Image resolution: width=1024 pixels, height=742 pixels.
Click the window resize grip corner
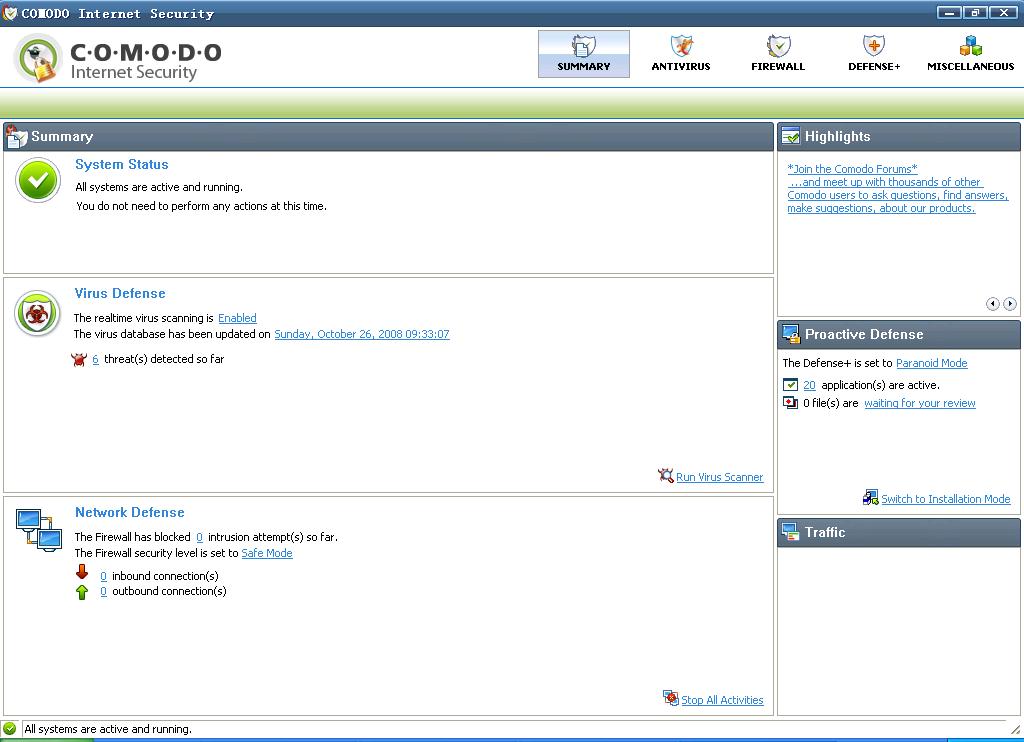coord(1015,729)
